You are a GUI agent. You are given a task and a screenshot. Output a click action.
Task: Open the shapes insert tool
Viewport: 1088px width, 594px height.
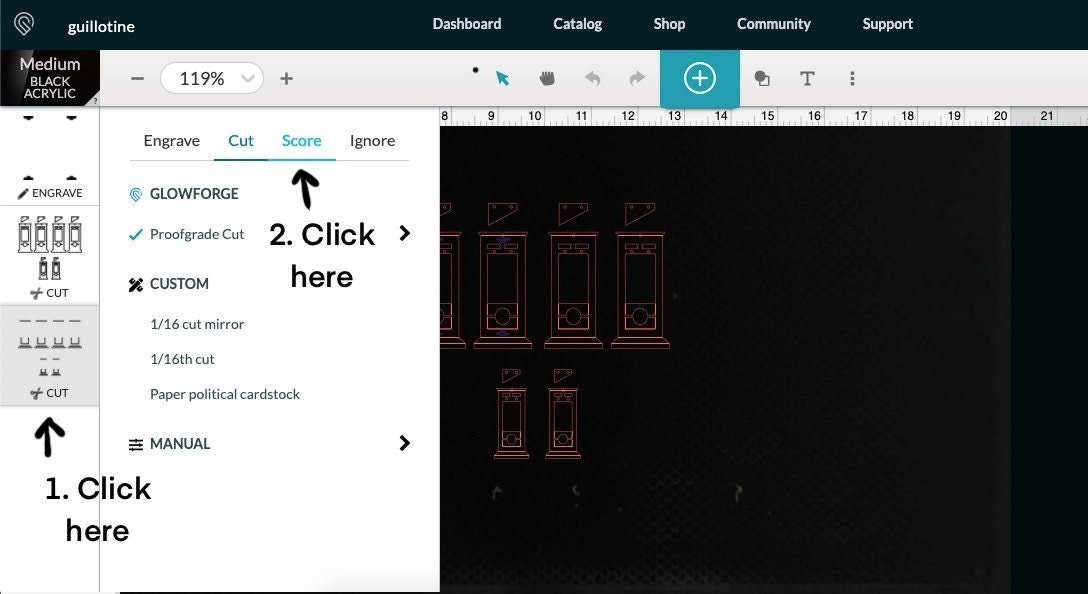(x=762, y=78)
